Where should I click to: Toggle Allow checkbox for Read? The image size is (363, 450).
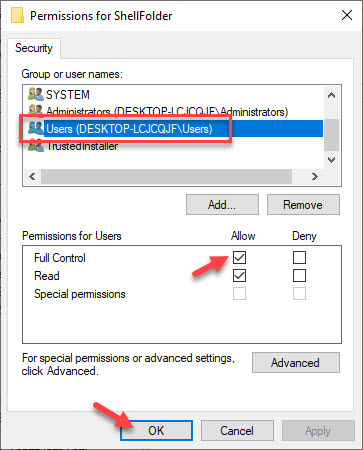[239, 276]
